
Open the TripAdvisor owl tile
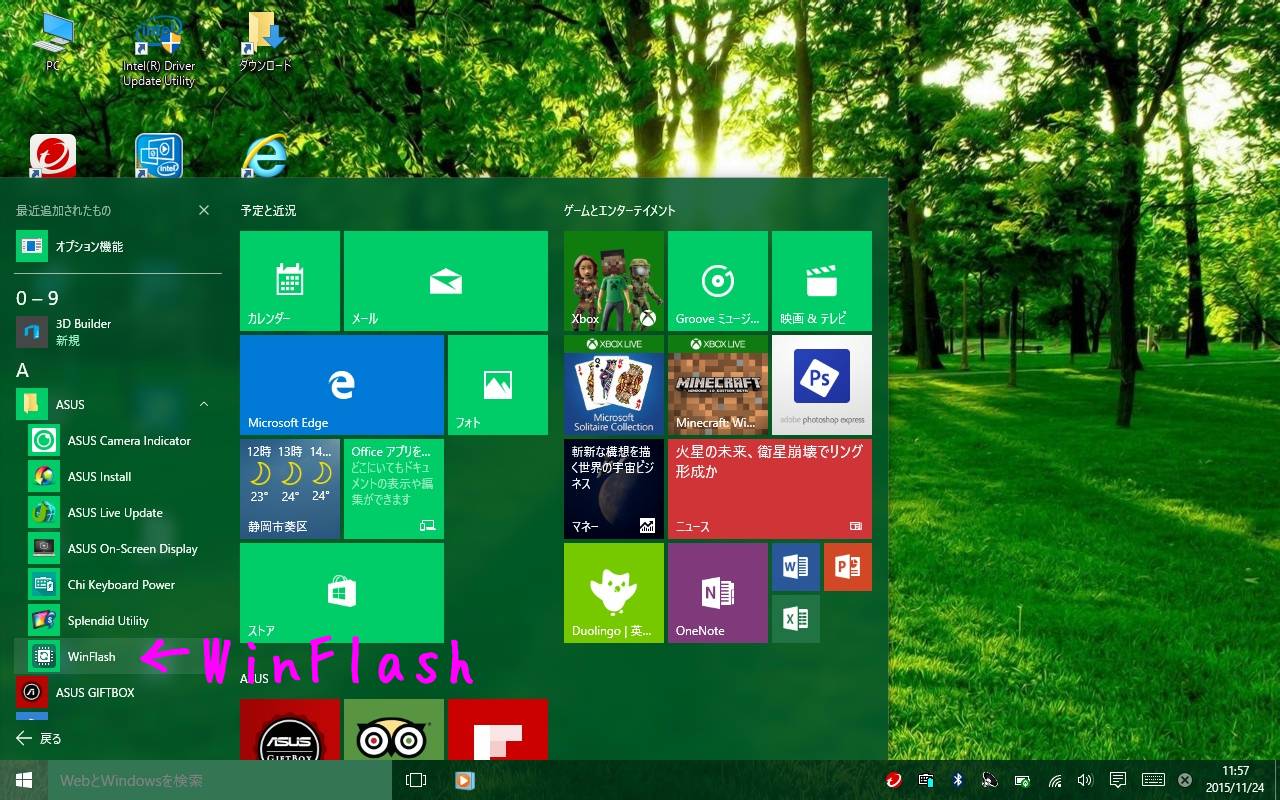[x=394, y=730]
